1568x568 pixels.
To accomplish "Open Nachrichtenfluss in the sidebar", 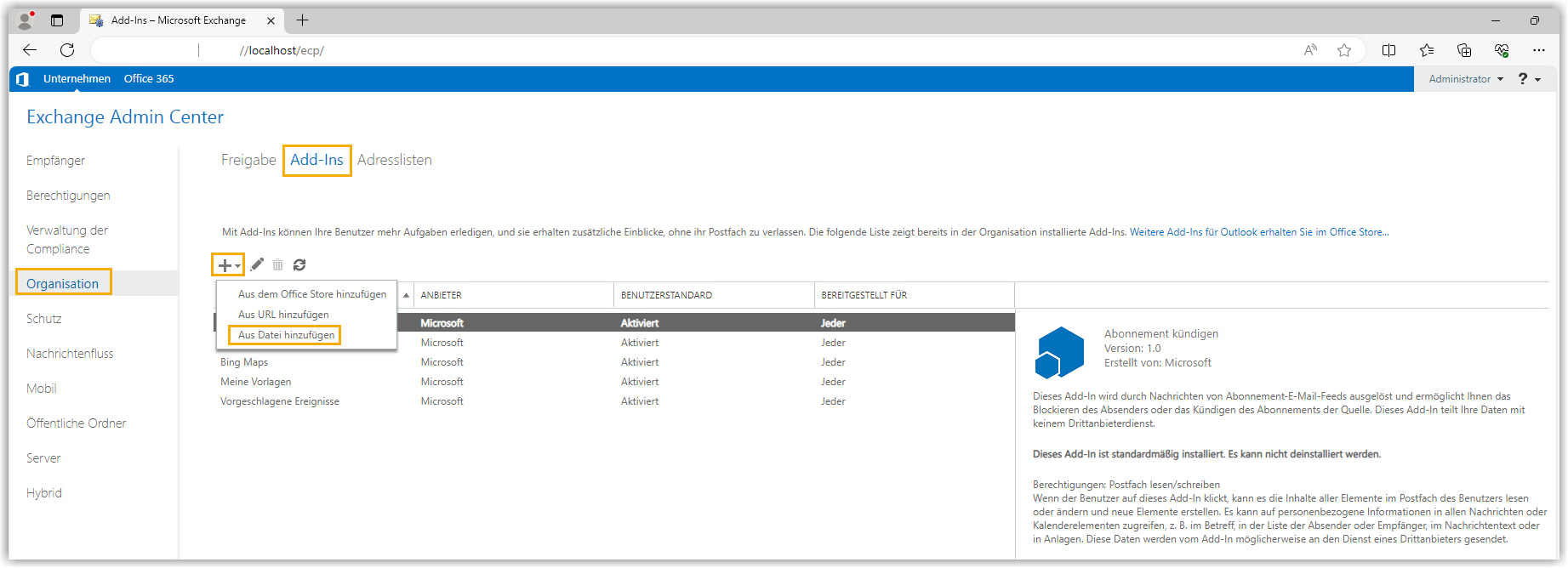I will pos(70,354).
